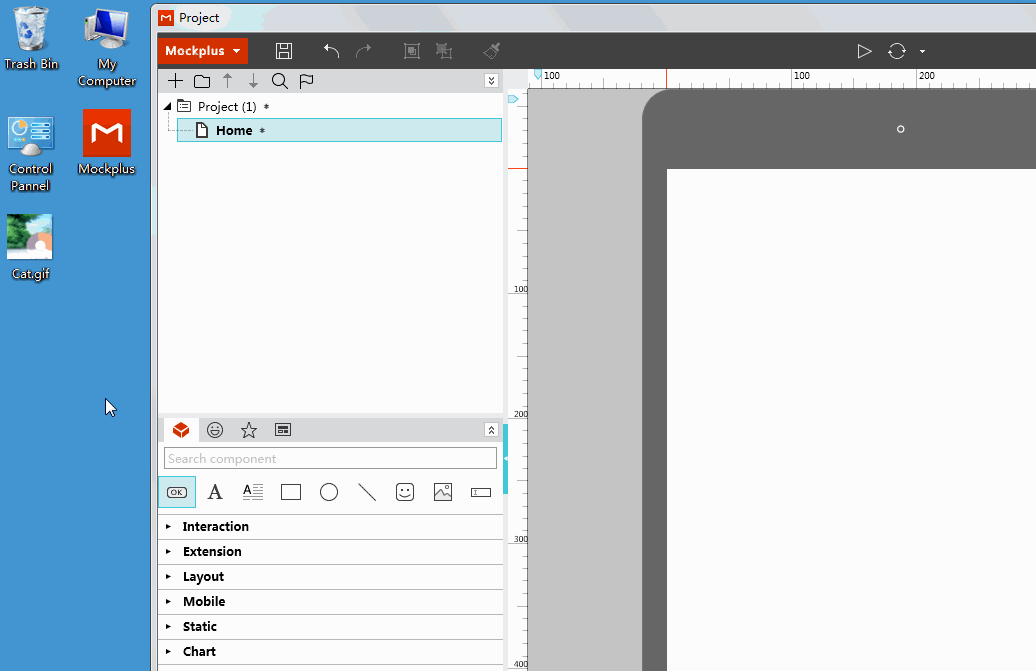The height and width of the screenshot is (671, 1036).
Task: Create a new folder in project tree
Action: pos(202,81)
